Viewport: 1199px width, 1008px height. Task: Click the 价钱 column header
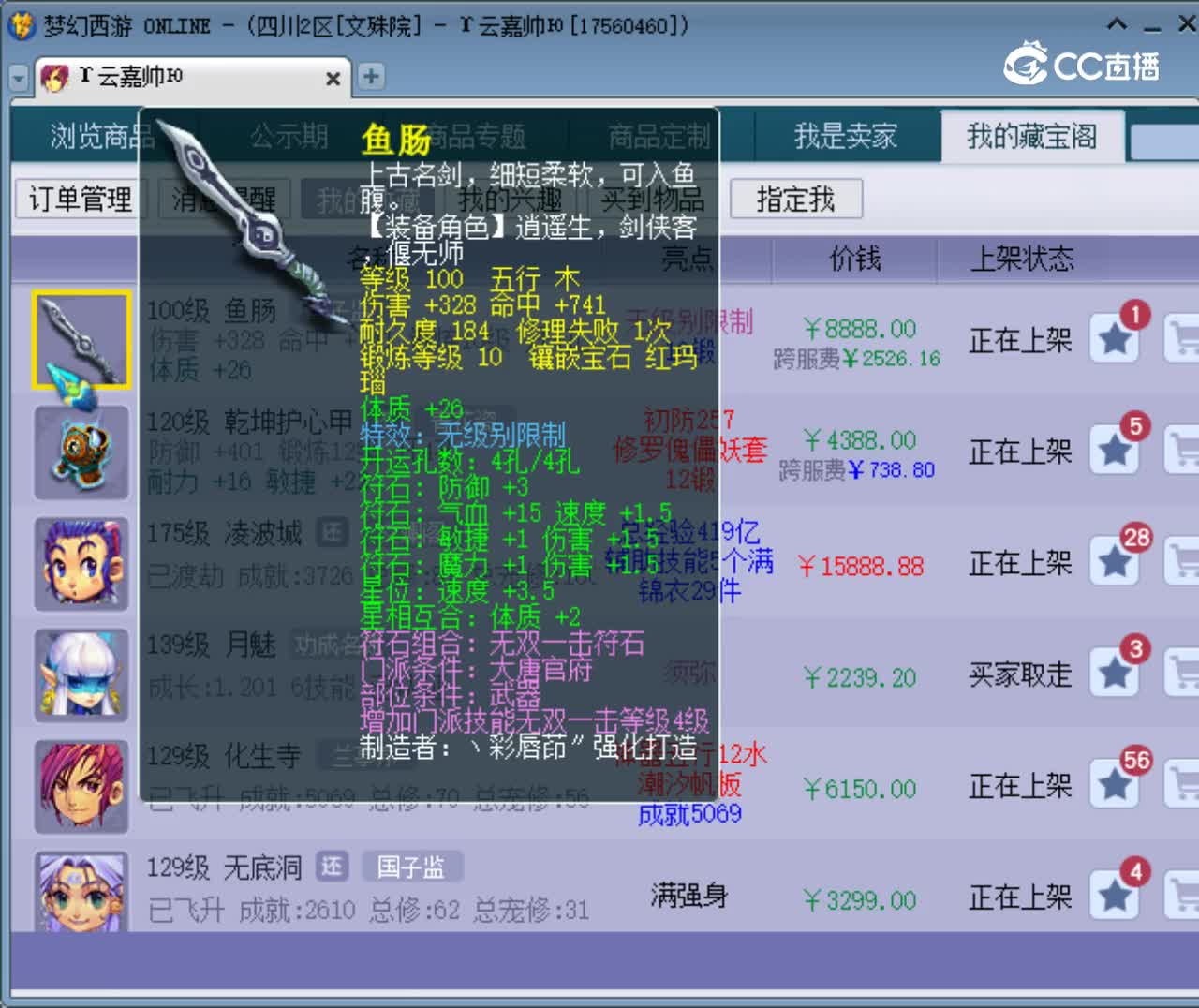[855, 259]
